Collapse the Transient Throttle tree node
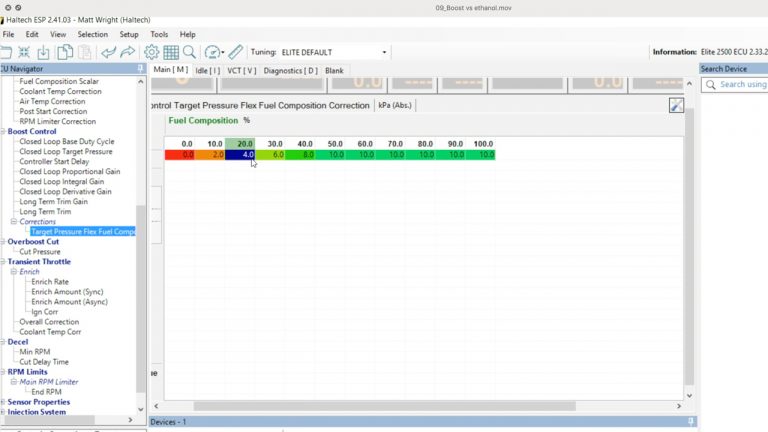 (3, 261)
